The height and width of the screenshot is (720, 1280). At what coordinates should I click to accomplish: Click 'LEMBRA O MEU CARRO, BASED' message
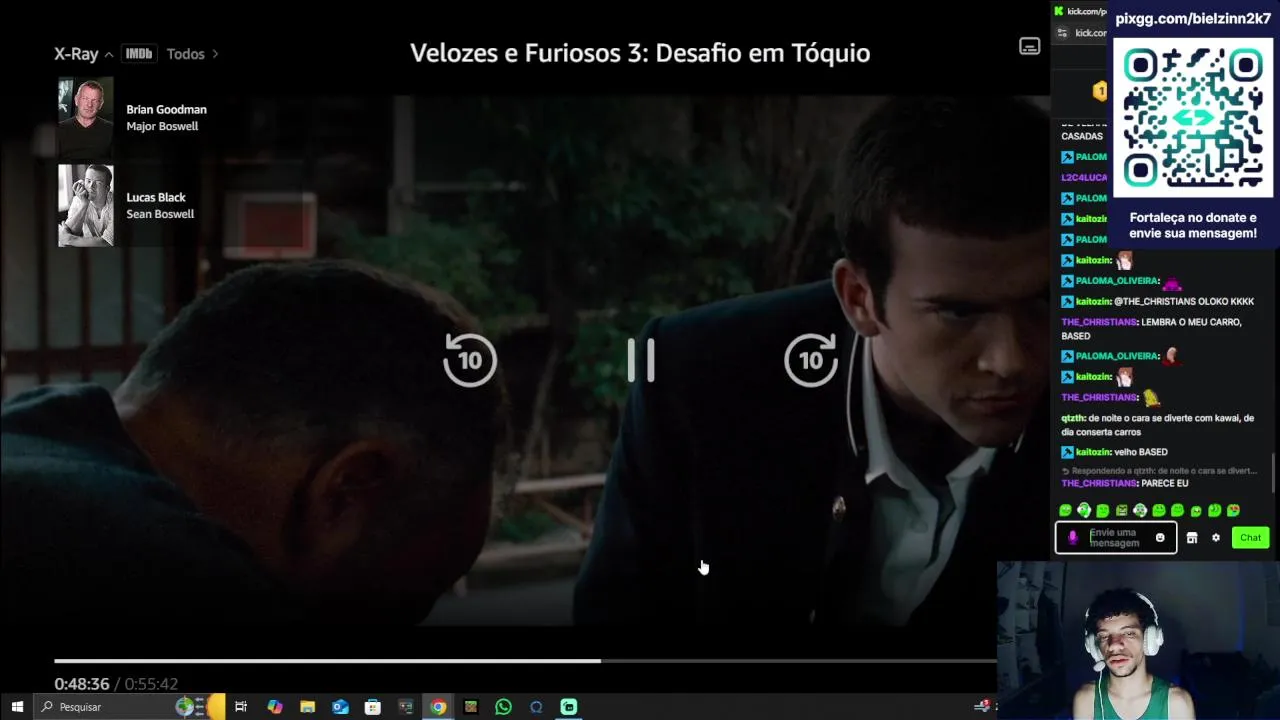tap(1151, 329)
